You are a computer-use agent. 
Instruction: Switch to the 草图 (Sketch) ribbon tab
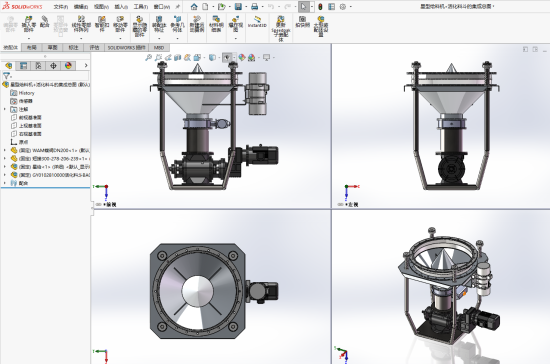(53, 47)
